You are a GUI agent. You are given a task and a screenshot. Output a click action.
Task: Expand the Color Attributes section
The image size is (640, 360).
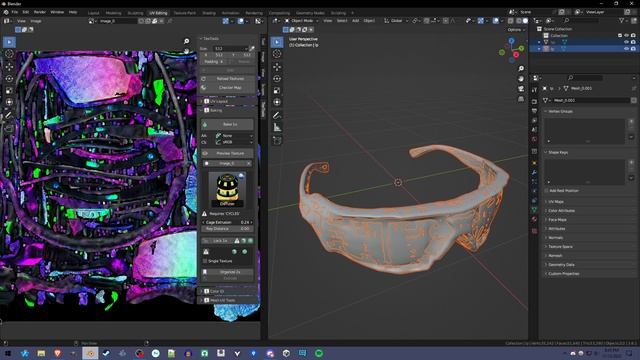coord(589,211)
